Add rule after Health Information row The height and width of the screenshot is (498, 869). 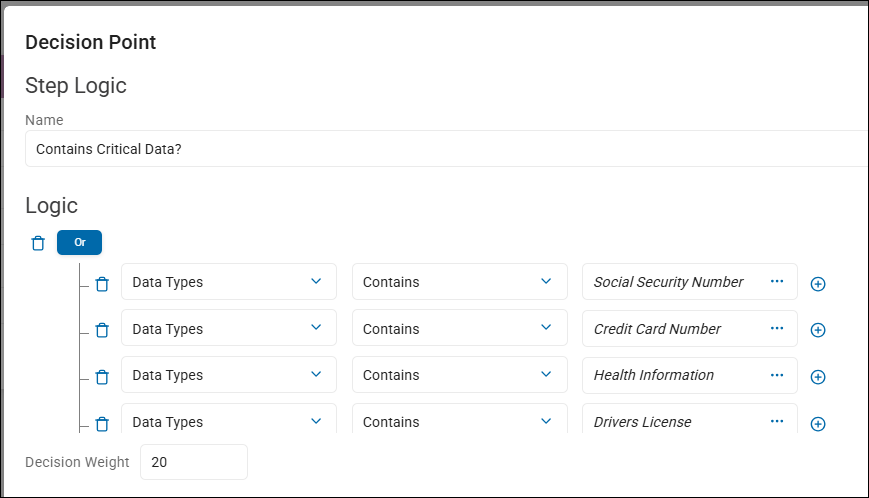tap(817, 377)
